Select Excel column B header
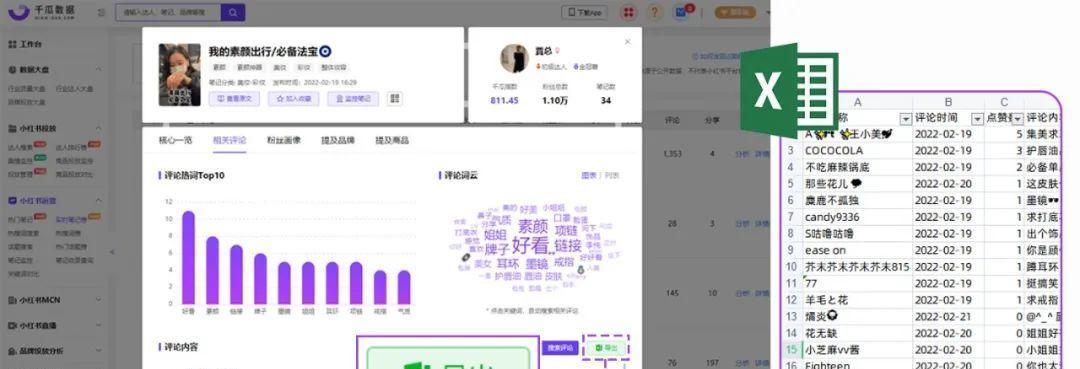This screenshot has width=1080, height=369. click(948, 102)
